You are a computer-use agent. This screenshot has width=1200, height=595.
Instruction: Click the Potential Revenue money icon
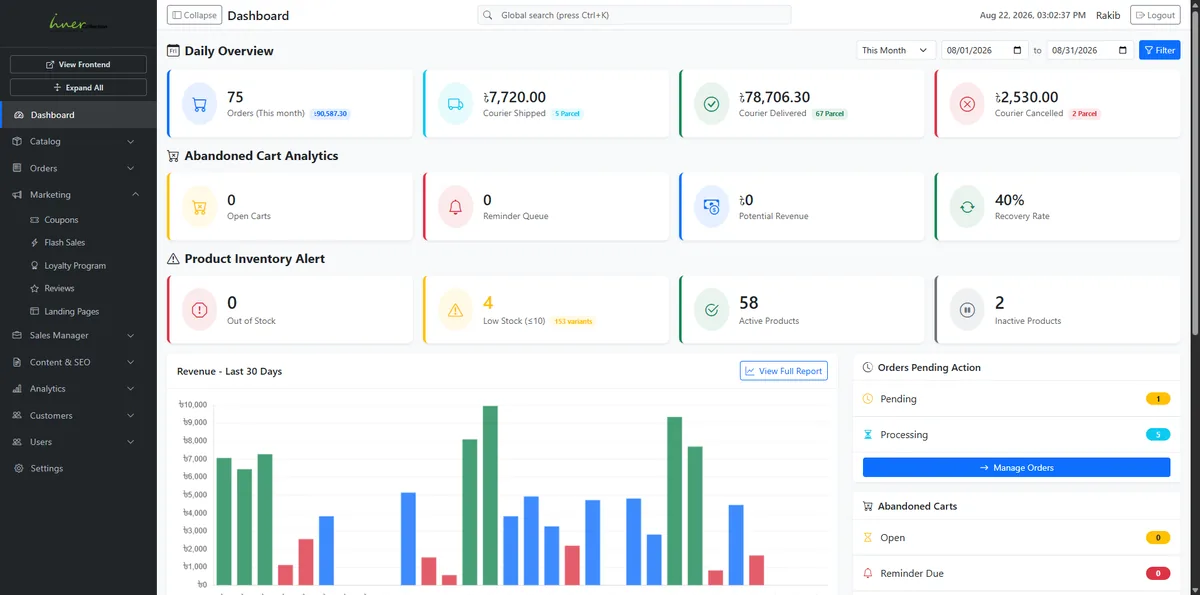712,207
